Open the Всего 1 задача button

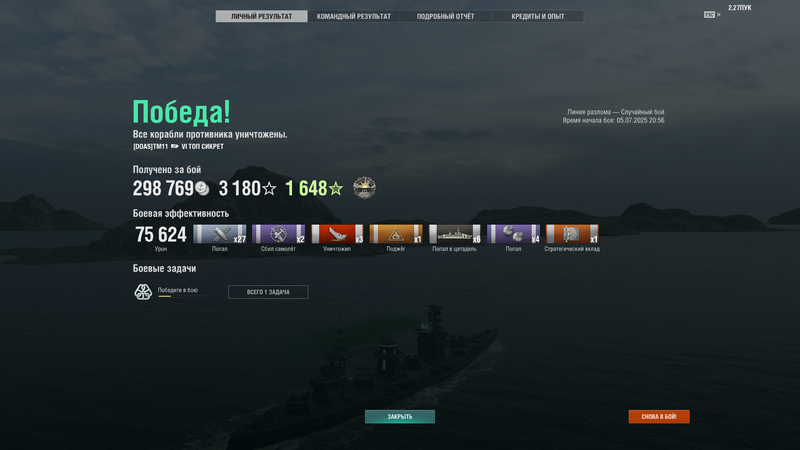coord(268,292)
